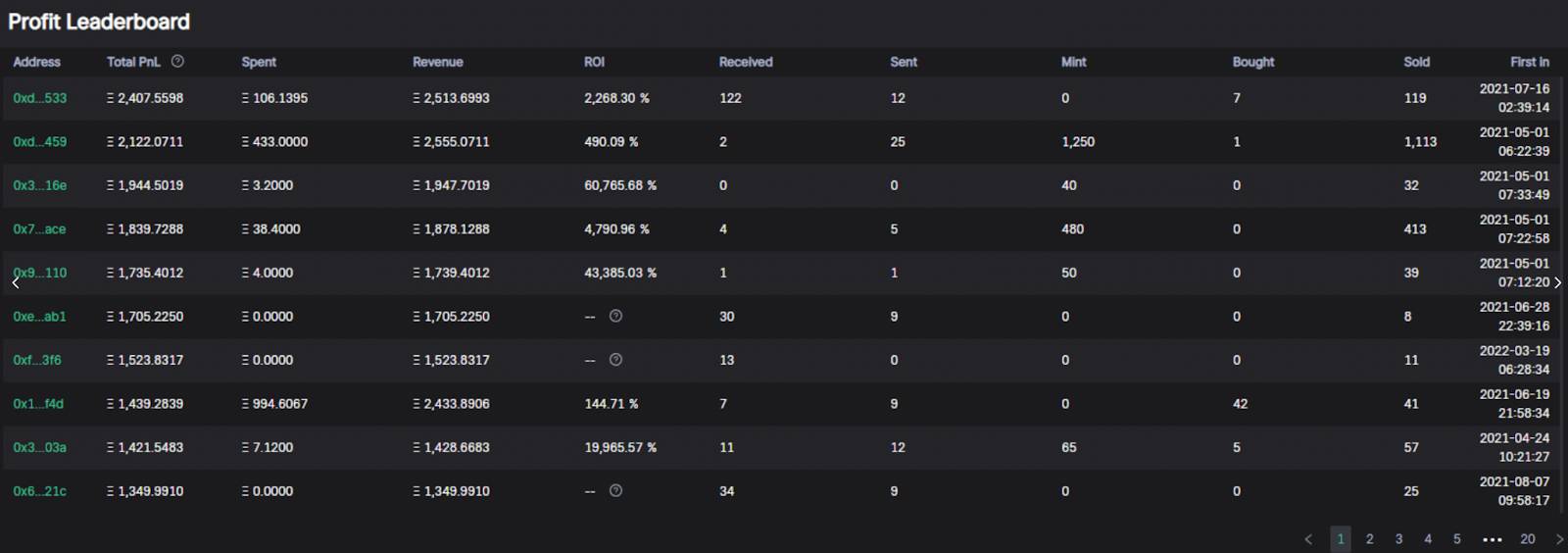Screen dimensions: 1568x553
Task: Click the table's left scroll arrow
Action: 16,282
